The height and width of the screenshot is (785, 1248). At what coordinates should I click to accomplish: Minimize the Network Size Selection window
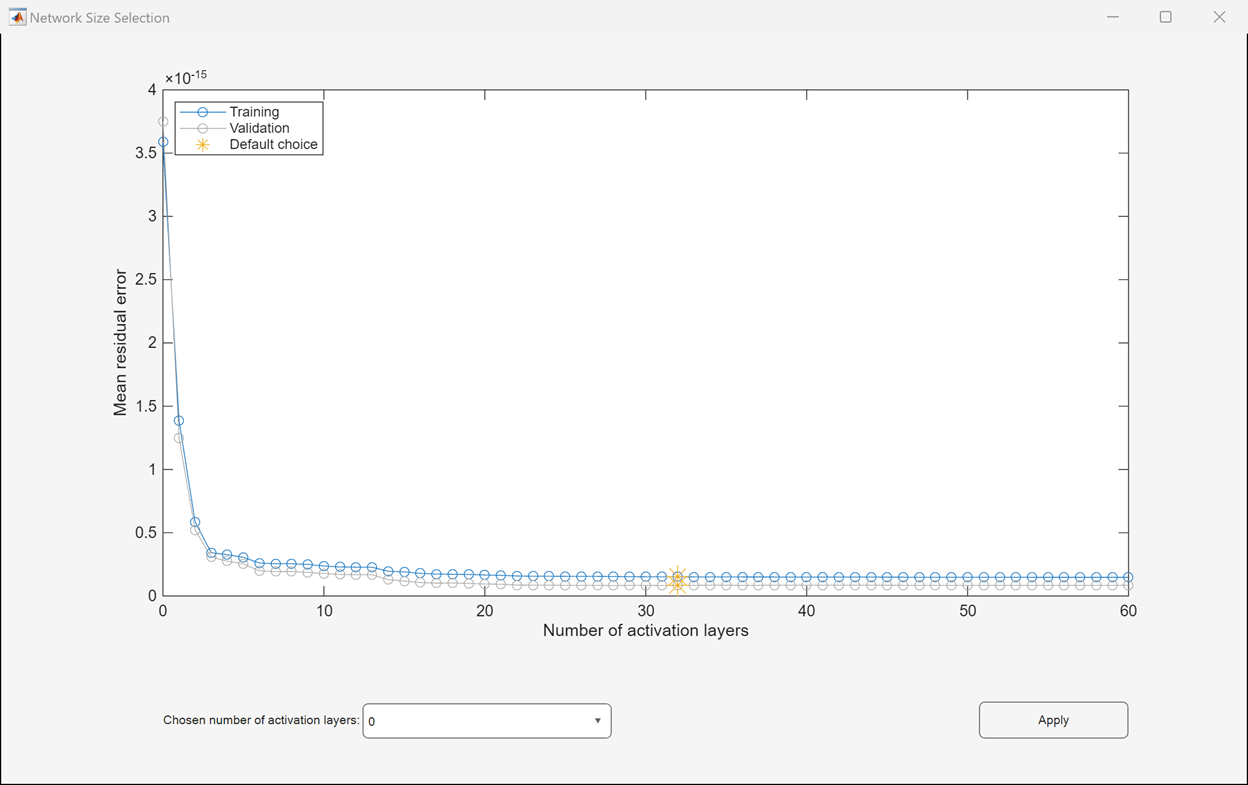(1112, 17)
